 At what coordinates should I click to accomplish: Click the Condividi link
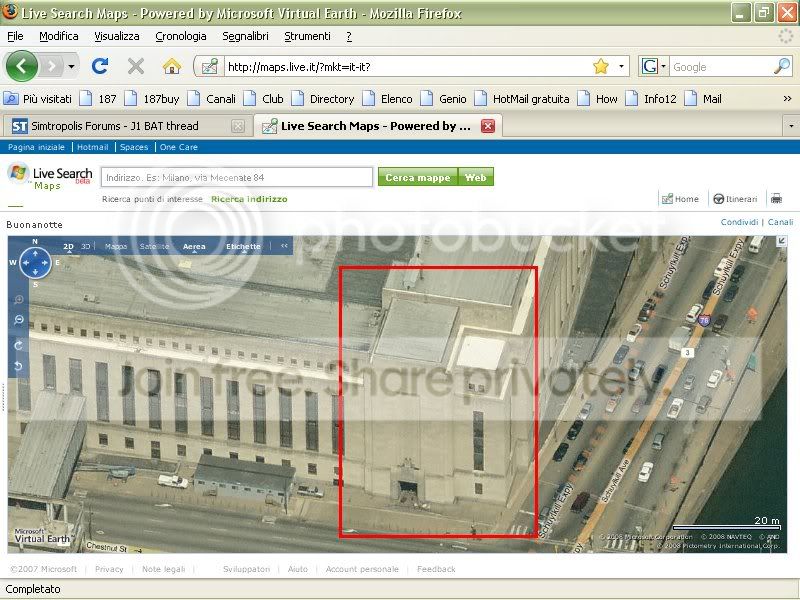[739, 222]
